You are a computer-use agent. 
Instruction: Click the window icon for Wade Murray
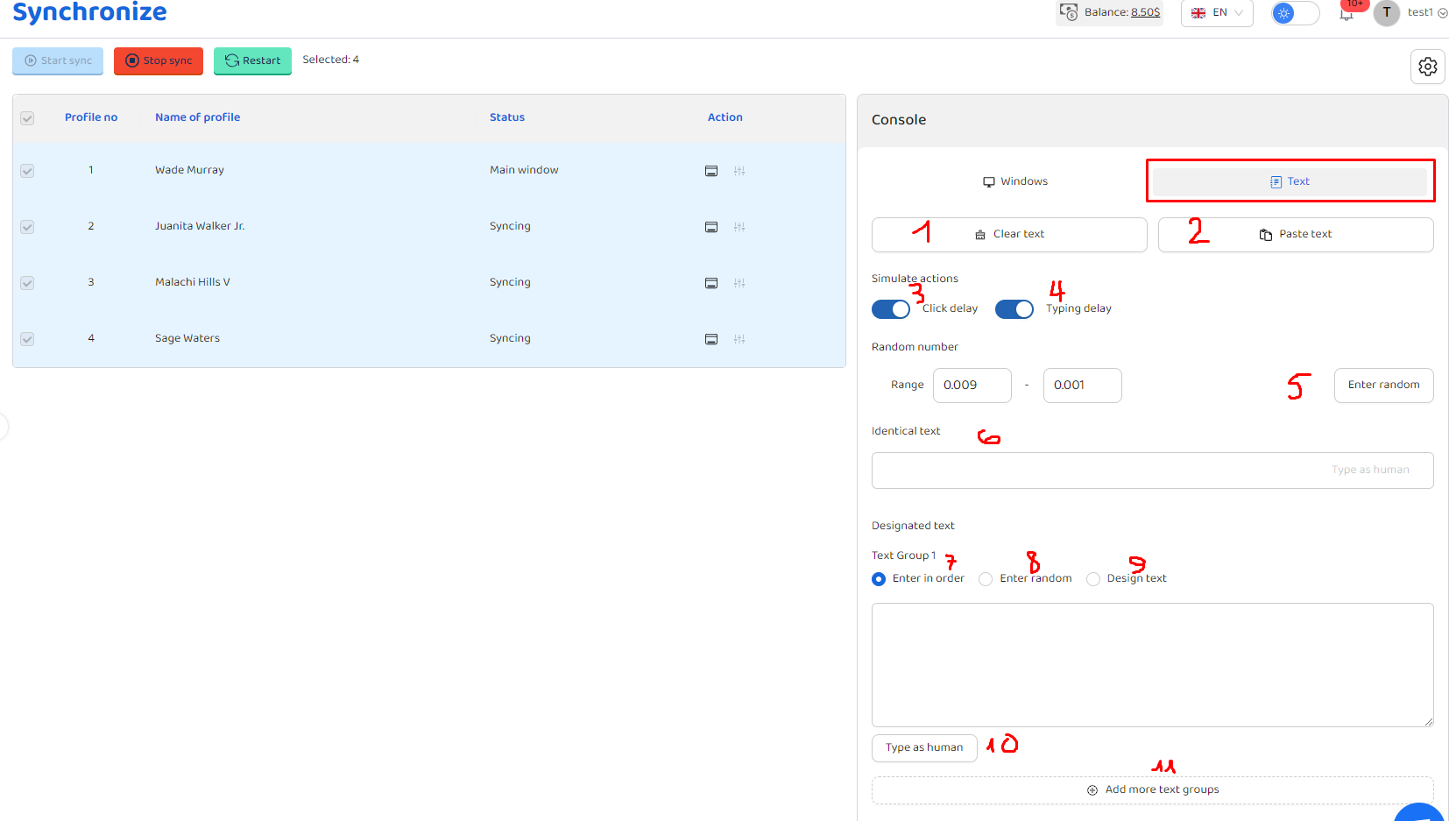pyautogui.click(x=711, y=171)
